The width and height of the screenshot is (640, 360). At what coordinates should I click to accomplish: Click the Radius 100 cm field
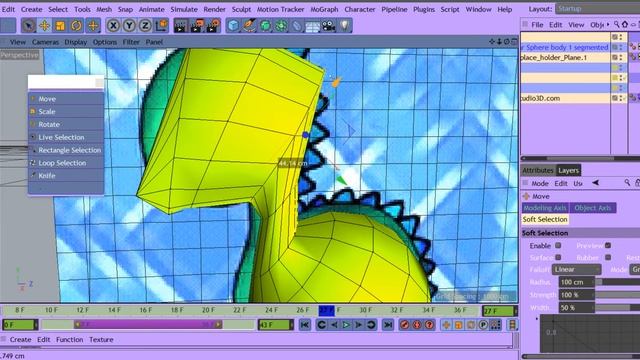(x=576, y=282)
